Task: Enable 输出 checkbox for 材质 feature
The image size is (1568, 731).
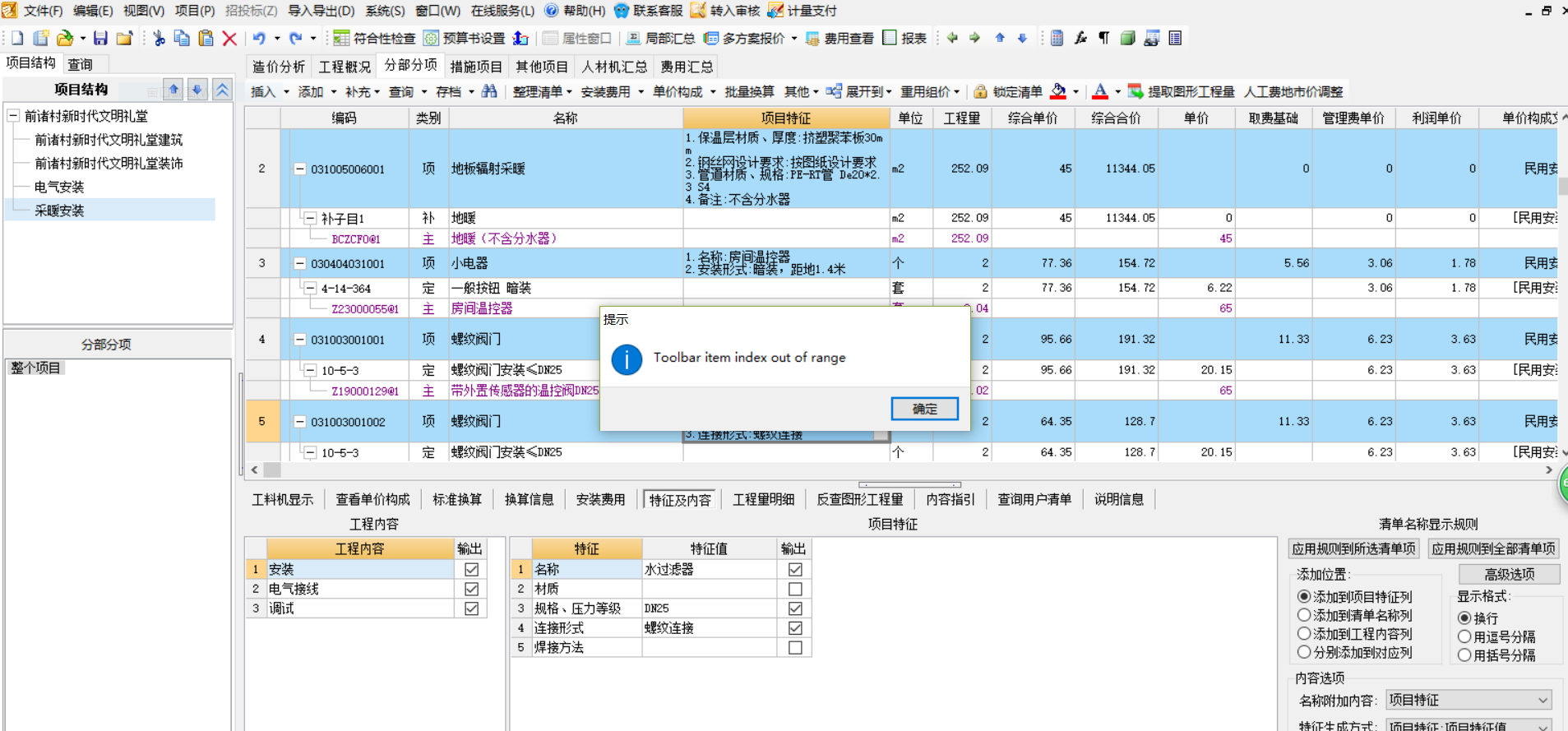Action: coord(795,589)
